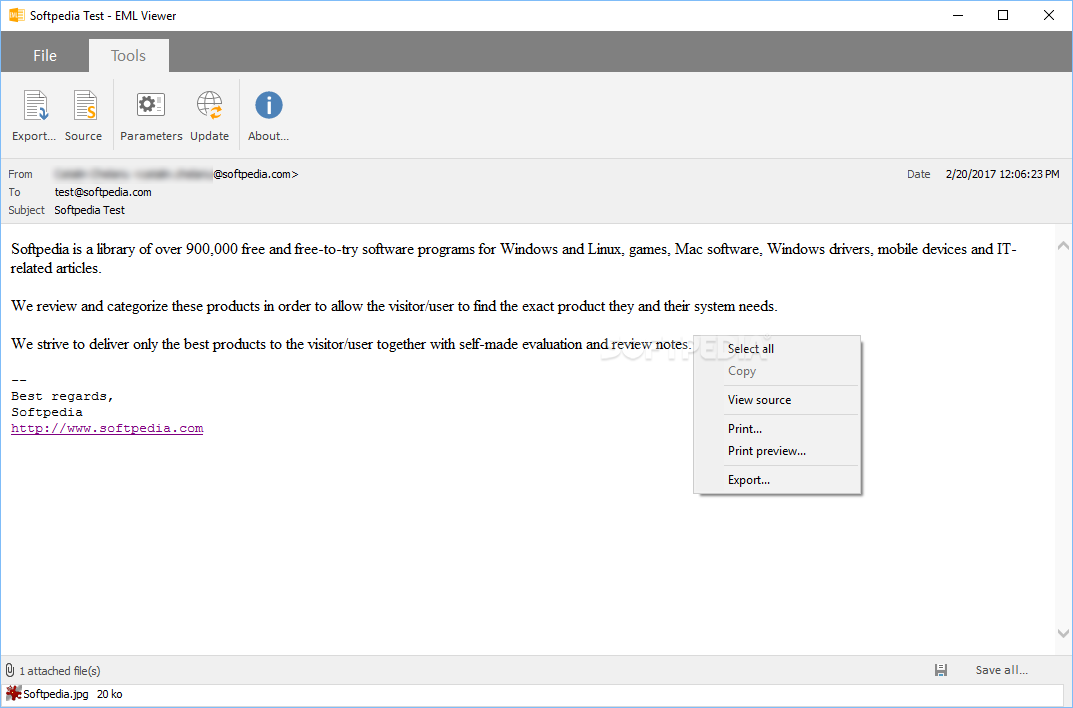The height and width of the screenshot is (708, 1073).
Task: Click the Update globe icon
Action: tap(209, 105)
